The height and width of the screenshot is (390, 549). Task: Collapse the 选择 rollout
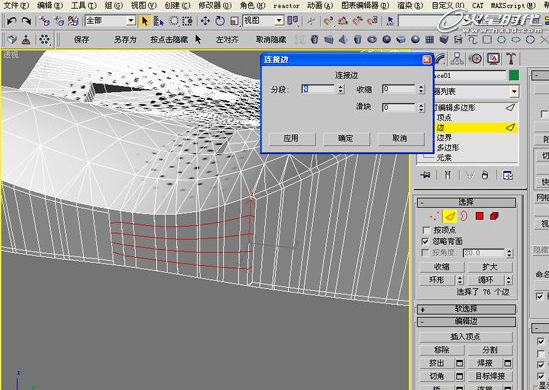pyautogui.click(x=466, y=202)
